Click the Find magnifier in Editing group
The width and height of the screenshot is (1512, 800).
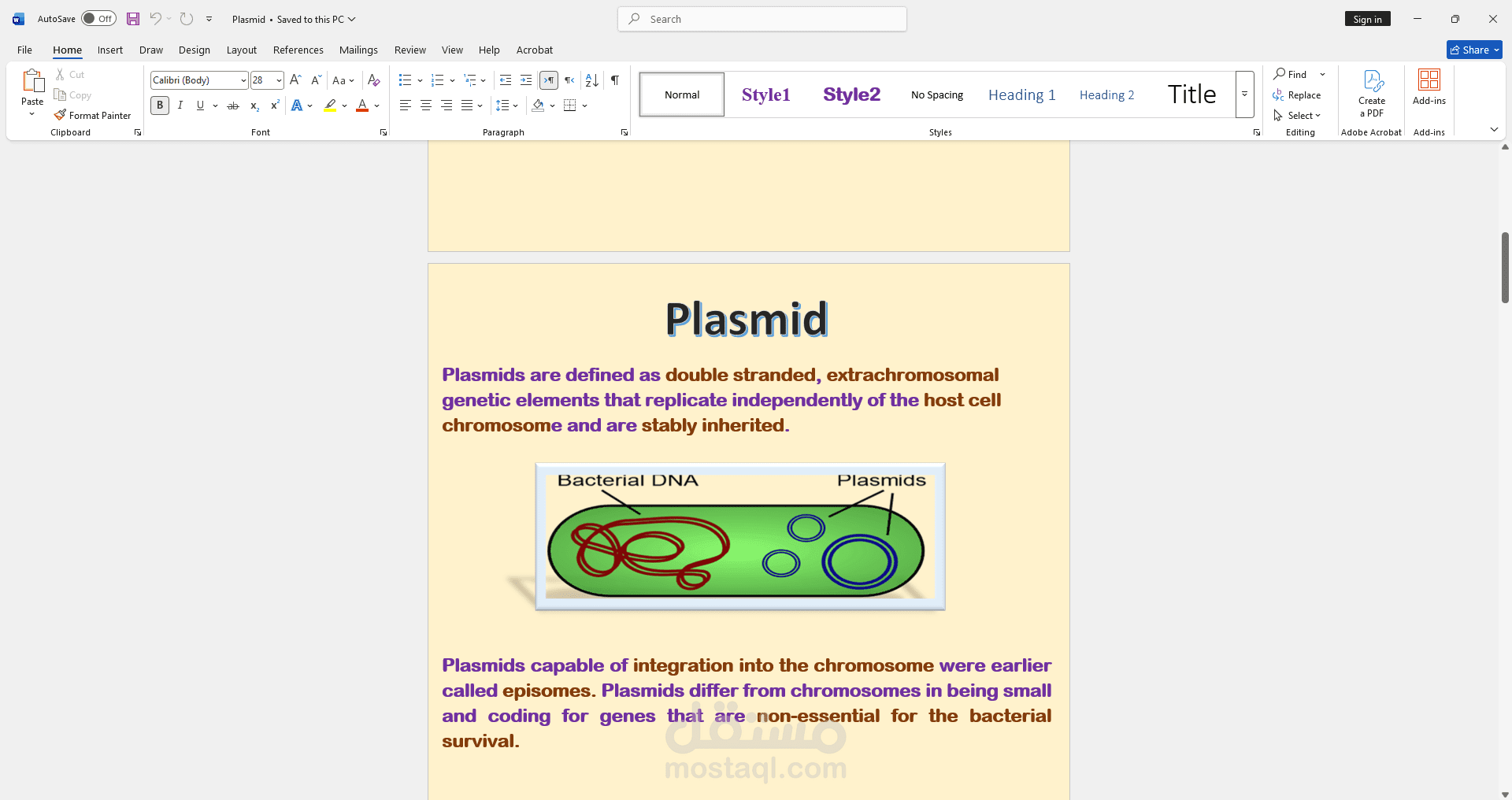(1280, 74)
